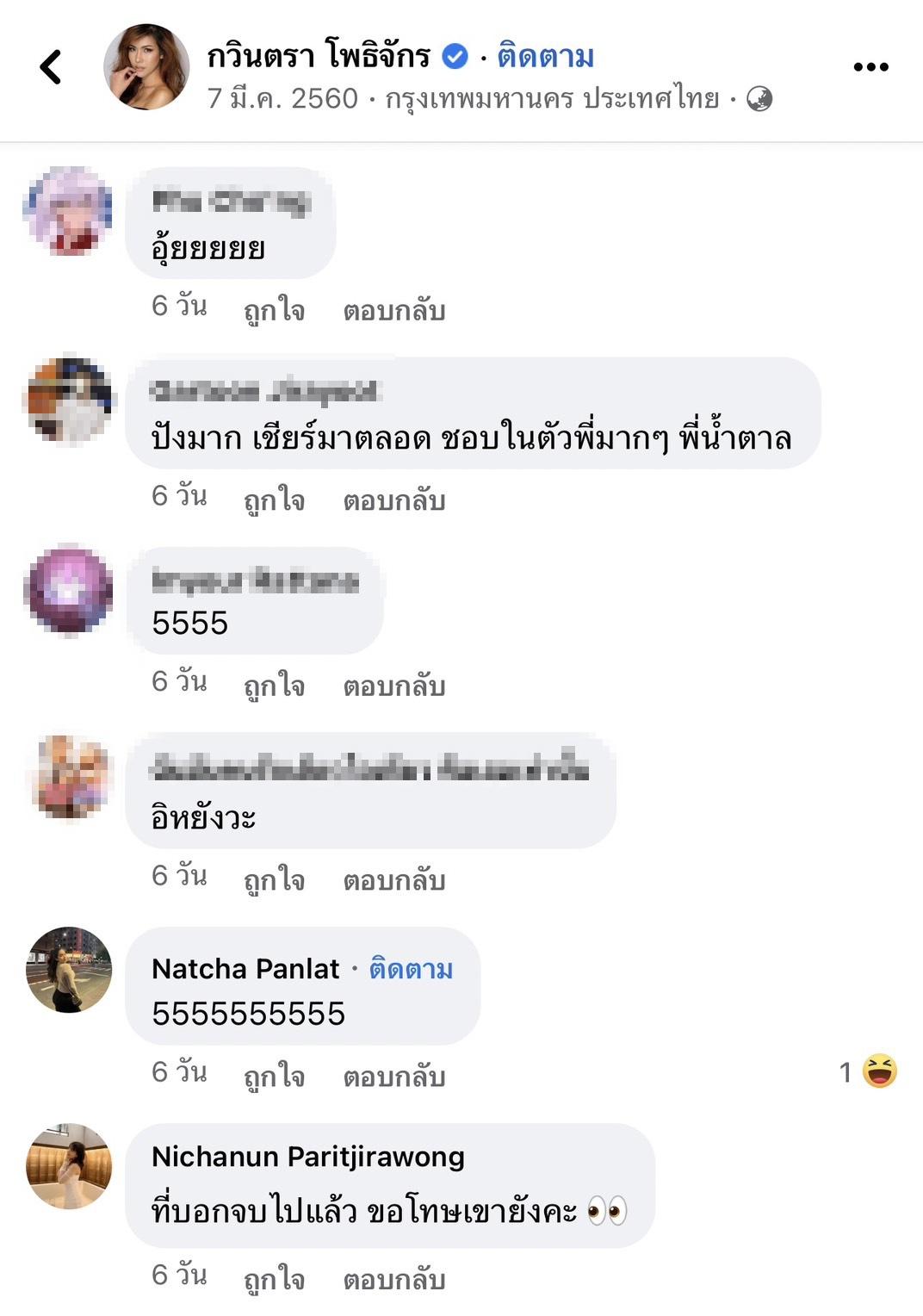The height and width of the screenshot is (1316, 923).
Task: Reply to Natcha Panlat's comment with ตอบกลับ
Action: [394, 1076]
